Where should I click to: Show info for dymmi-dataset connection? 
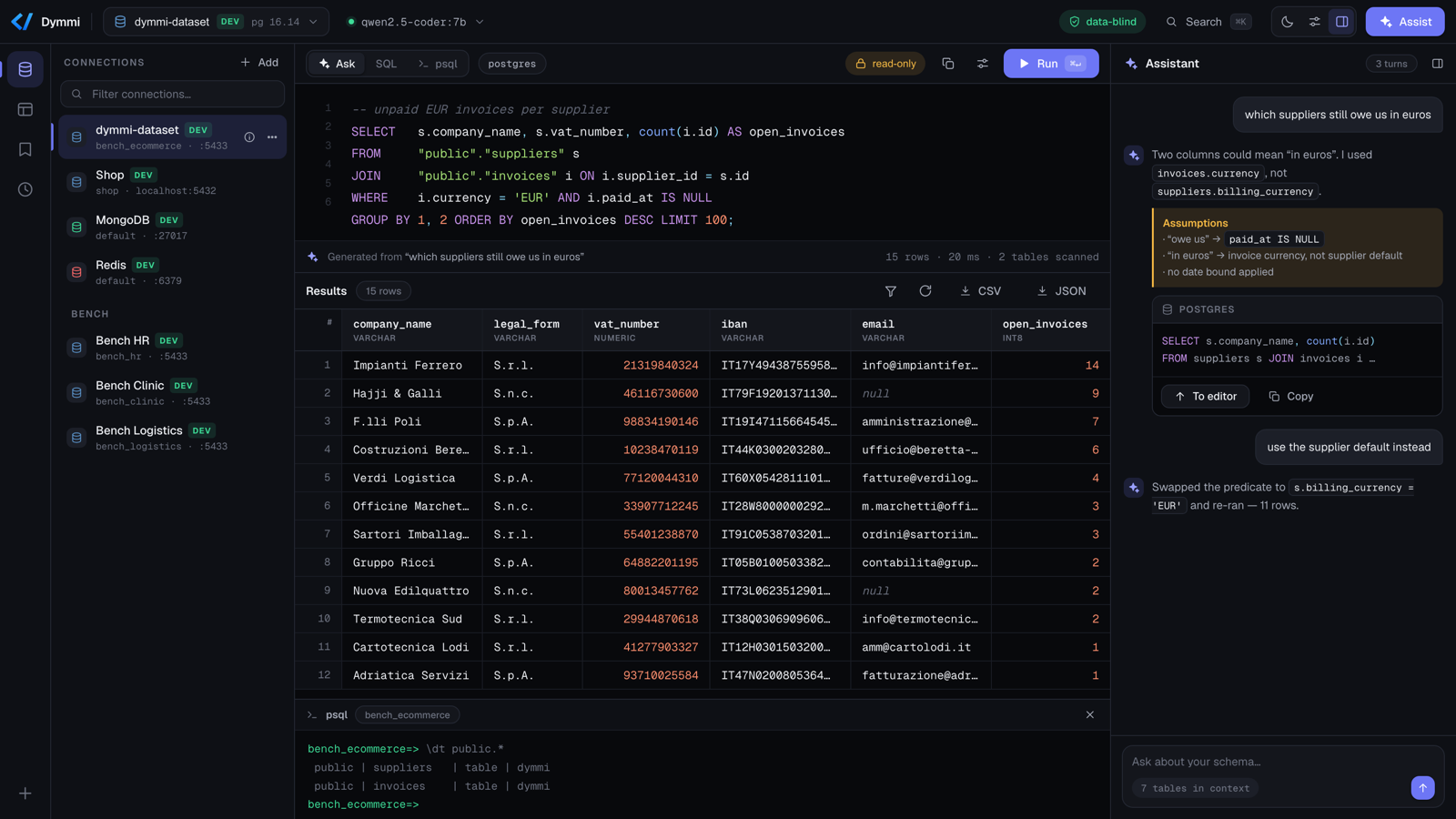[249, 137]
